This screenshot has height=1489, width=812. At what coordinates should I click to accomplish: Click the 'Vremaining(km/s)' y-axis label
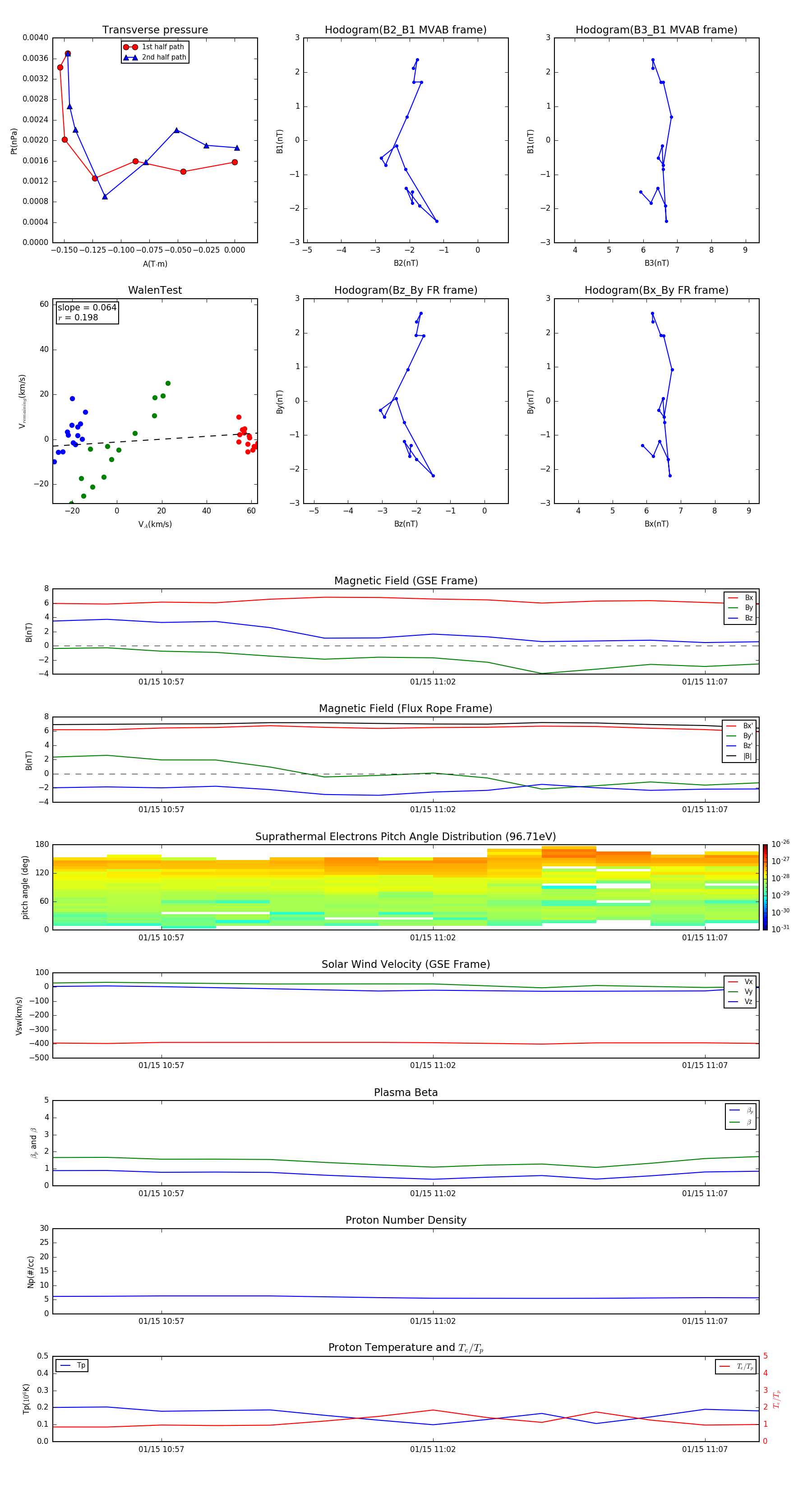23,401
